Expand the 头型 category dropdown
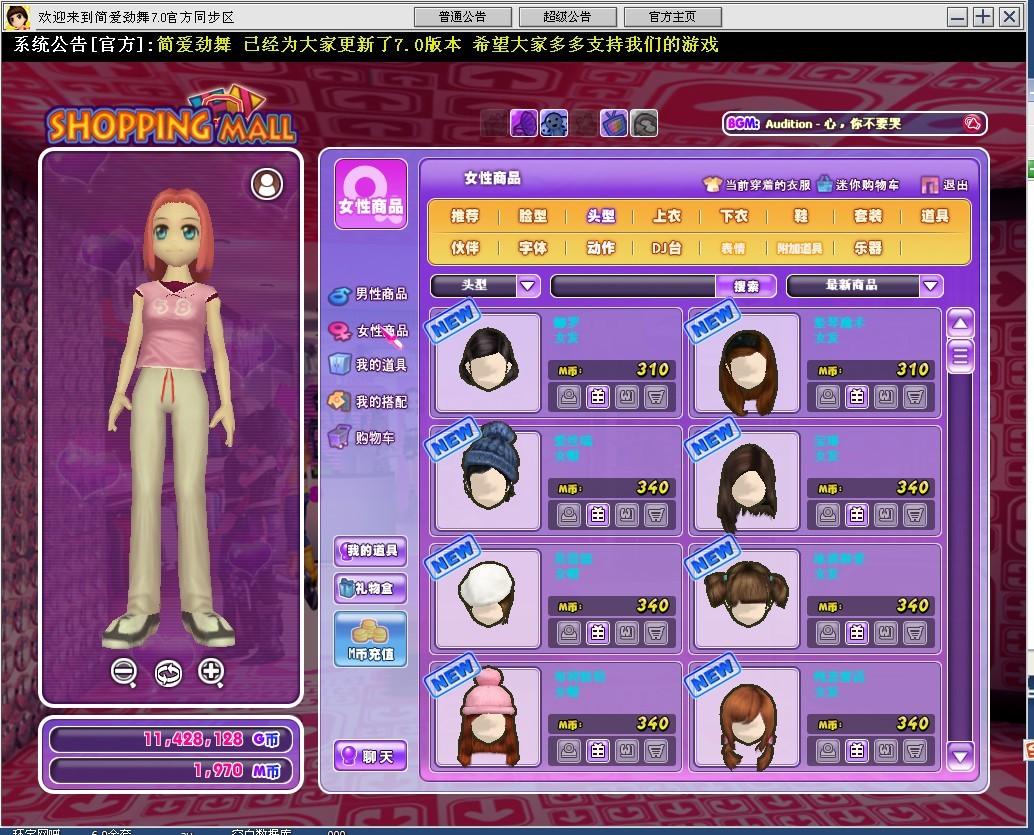Image resolution: width=1034 pixels, height=835 pixels. click(528, 286)
